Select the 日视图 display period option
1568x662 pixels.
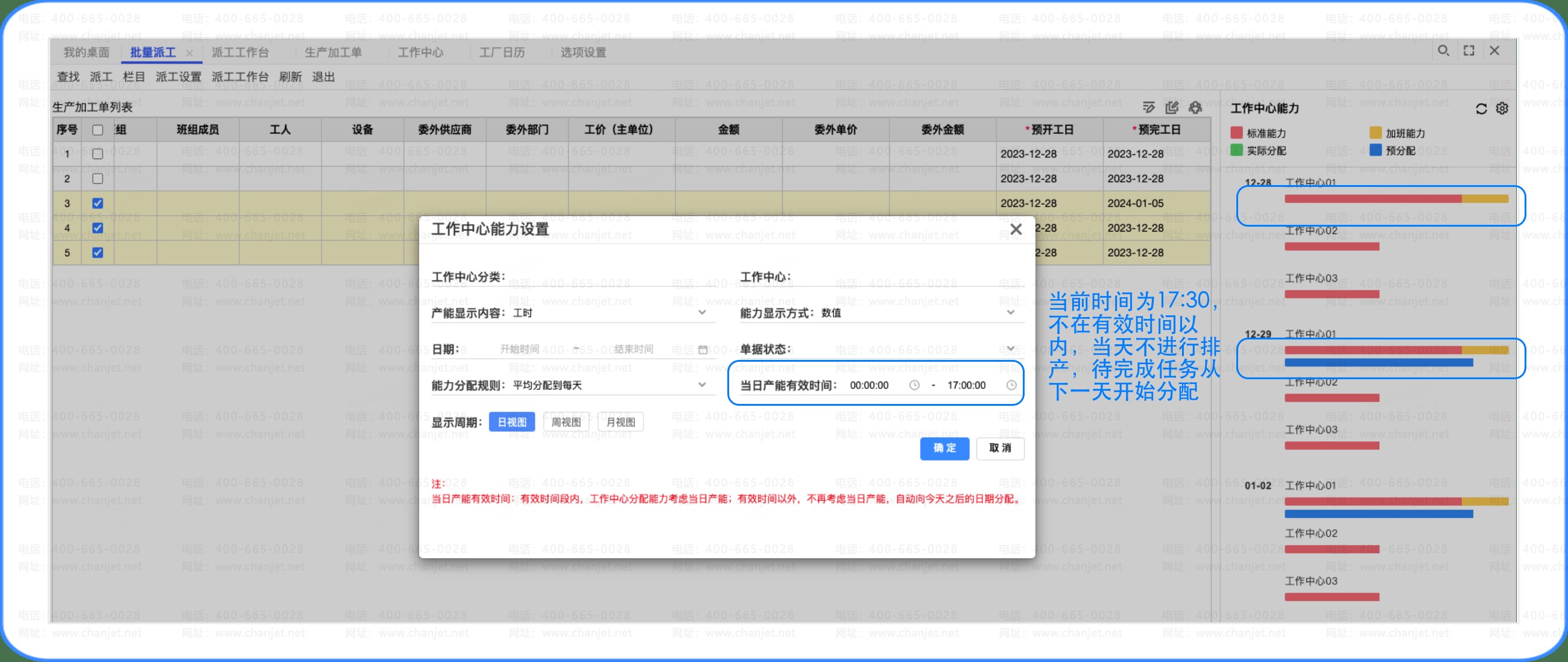coord(512,422)
